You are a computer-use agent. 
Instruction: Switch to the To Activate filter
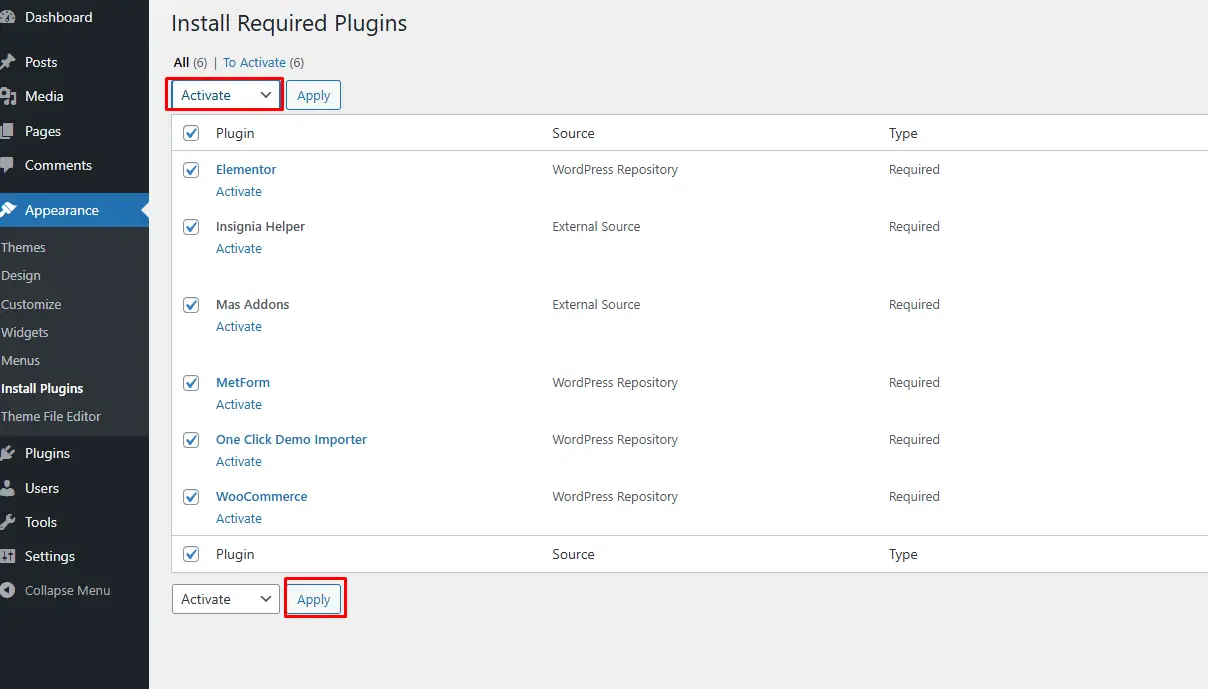[254, 62]
